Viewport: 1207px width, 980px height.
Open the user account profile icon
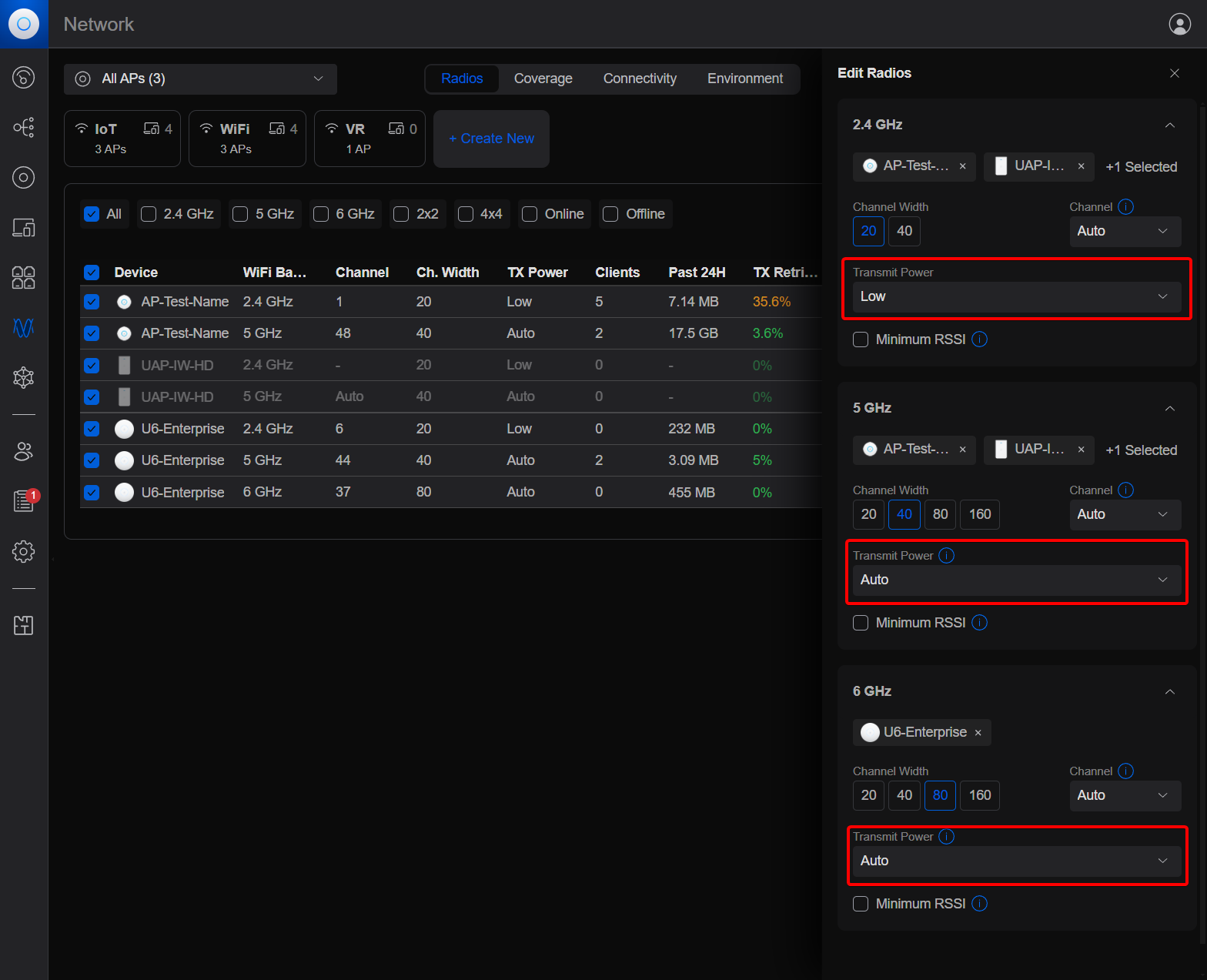click(x=1179, y=24)
